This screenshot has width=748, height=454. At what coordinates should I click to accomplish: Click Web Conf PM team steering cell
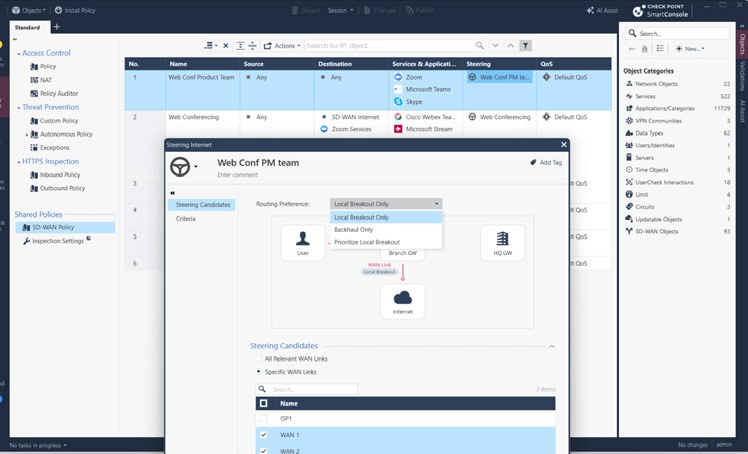pyautogui.click(x=499, y=77)
